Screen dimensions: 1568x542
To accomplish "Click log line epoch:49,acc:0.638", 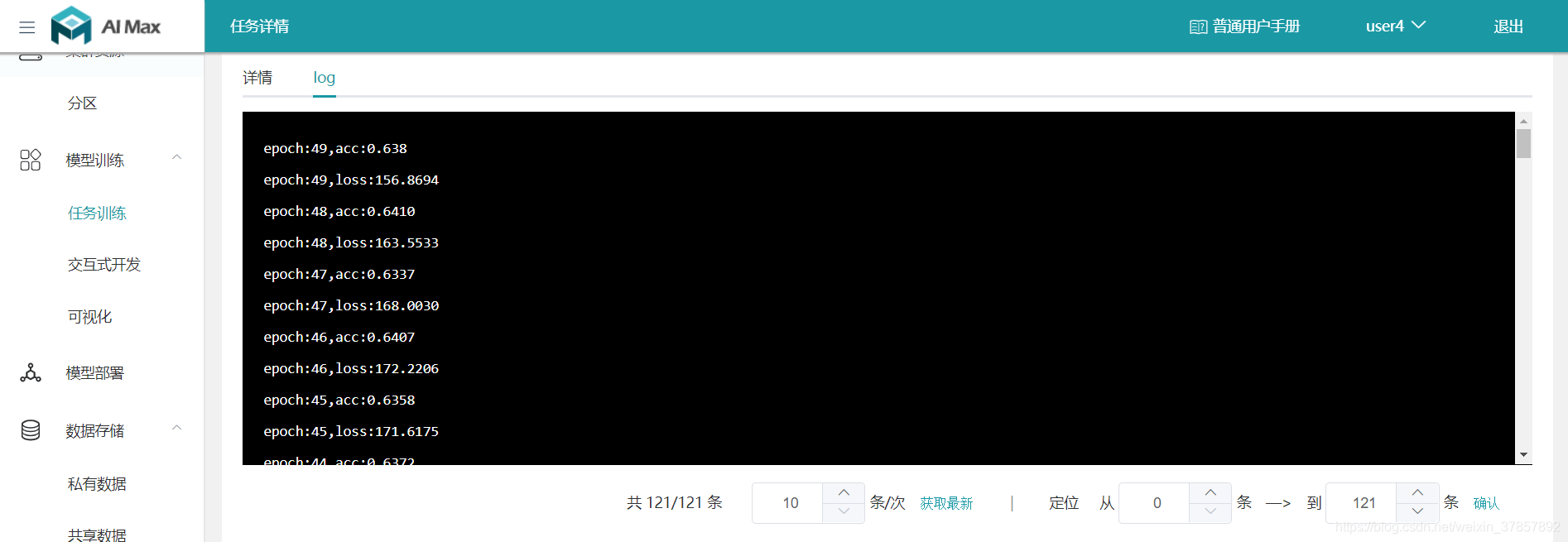I will coord(335,149).
